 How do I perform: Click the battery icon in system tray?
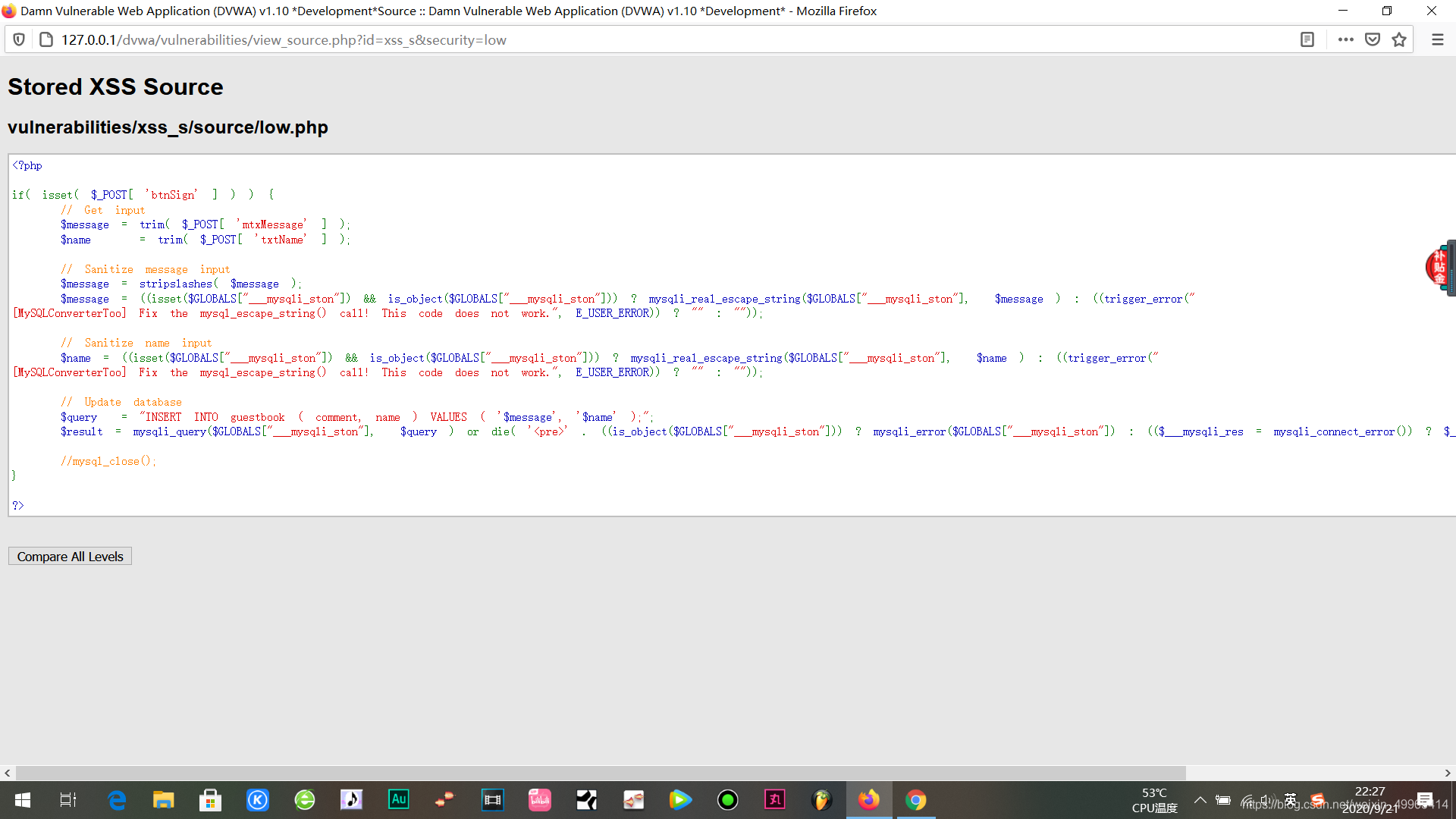(x=1223, y=800)
